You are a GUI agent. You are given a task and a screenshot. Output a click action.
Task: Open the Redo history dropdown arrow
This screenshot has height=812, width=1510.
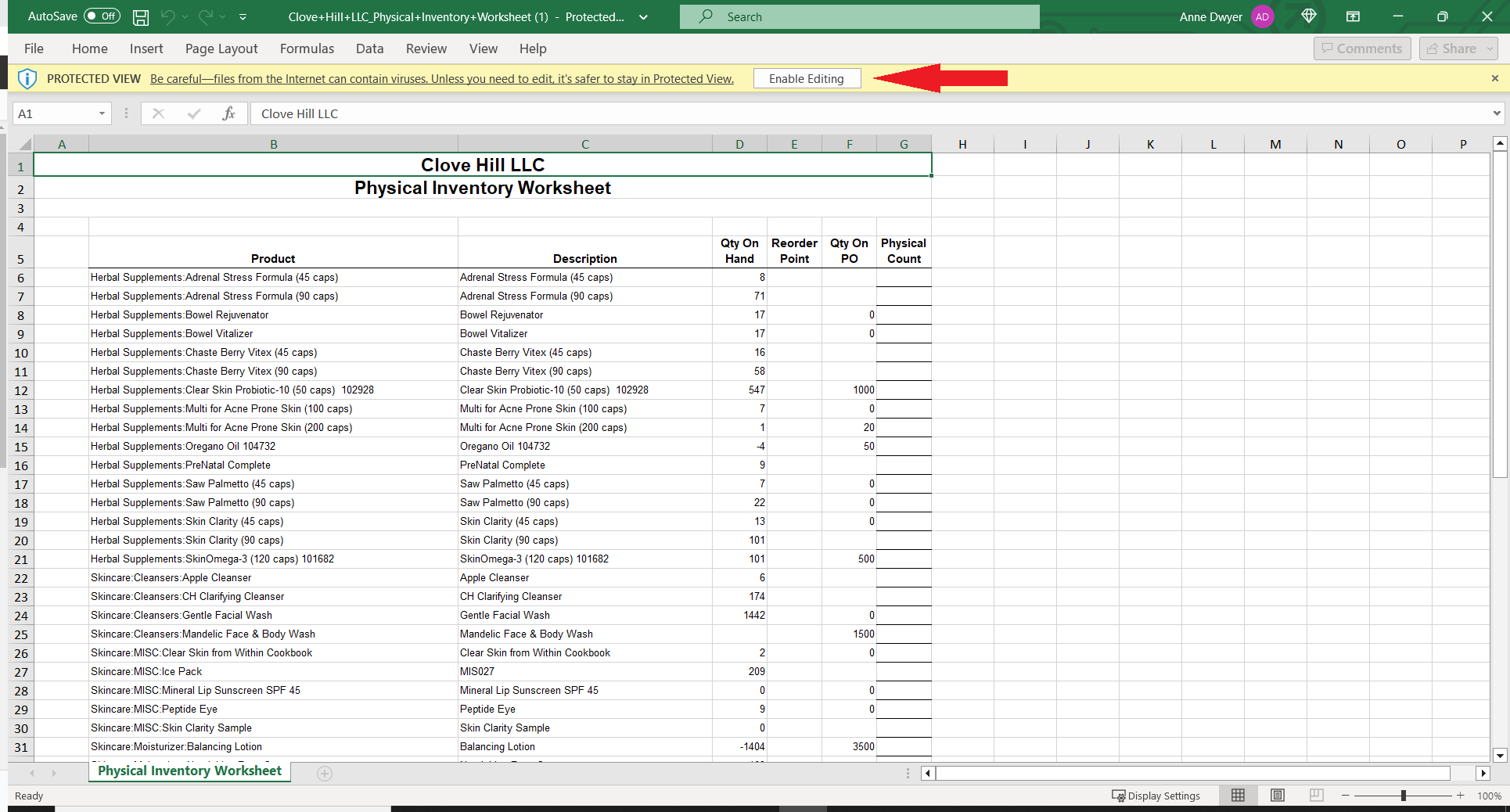[x=223, y=16]
